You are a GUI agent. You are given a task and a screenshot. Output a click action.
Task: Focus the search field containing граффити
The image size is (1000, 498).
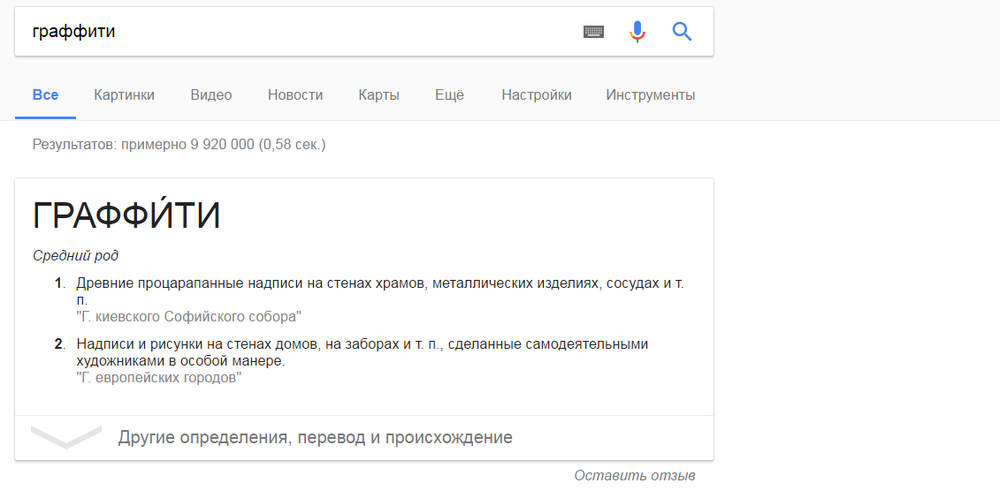tap(300, 32)
